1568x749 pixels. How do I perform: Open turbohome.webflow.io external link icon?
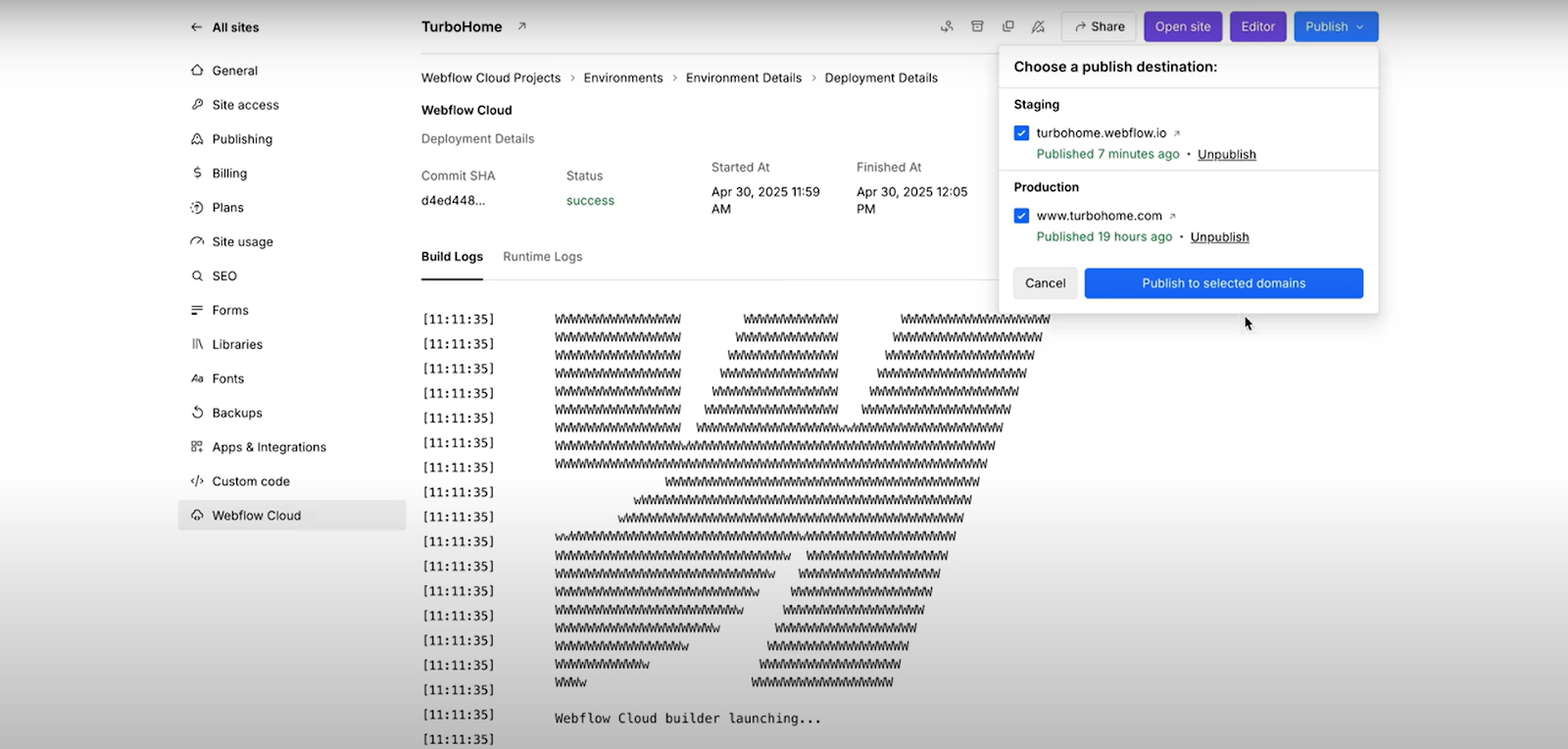coord(1177,133)
